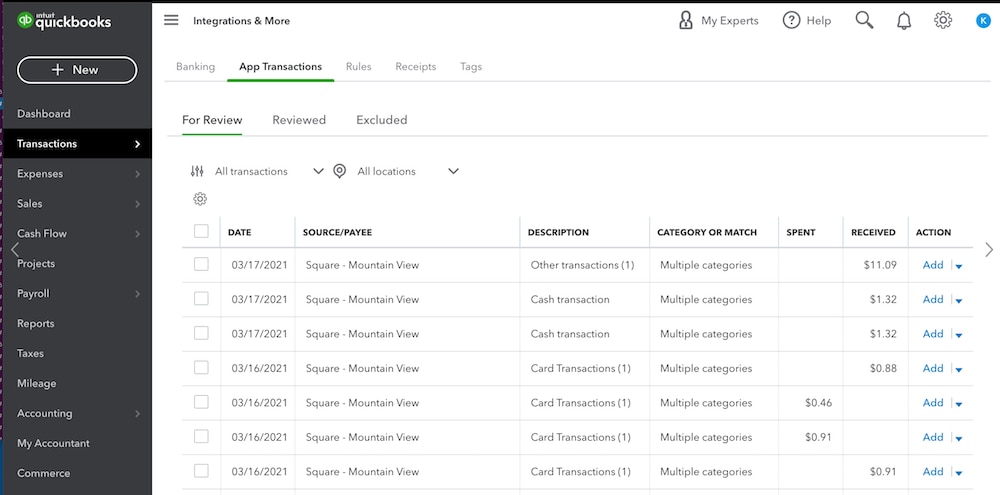1000x495 pixels.
Task: Switch to the Banking tab
Action: [x=195, y=66]
